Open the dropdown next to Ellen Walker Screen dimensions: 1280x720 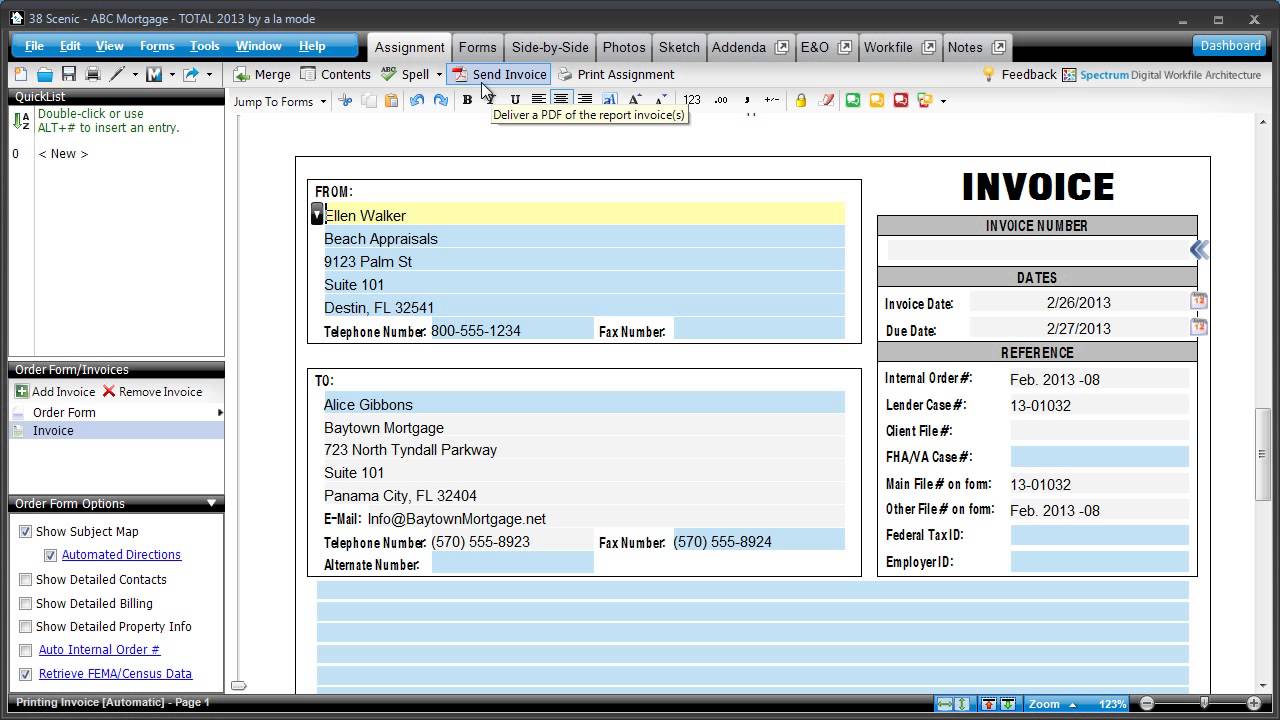click(x=317, y=214)
